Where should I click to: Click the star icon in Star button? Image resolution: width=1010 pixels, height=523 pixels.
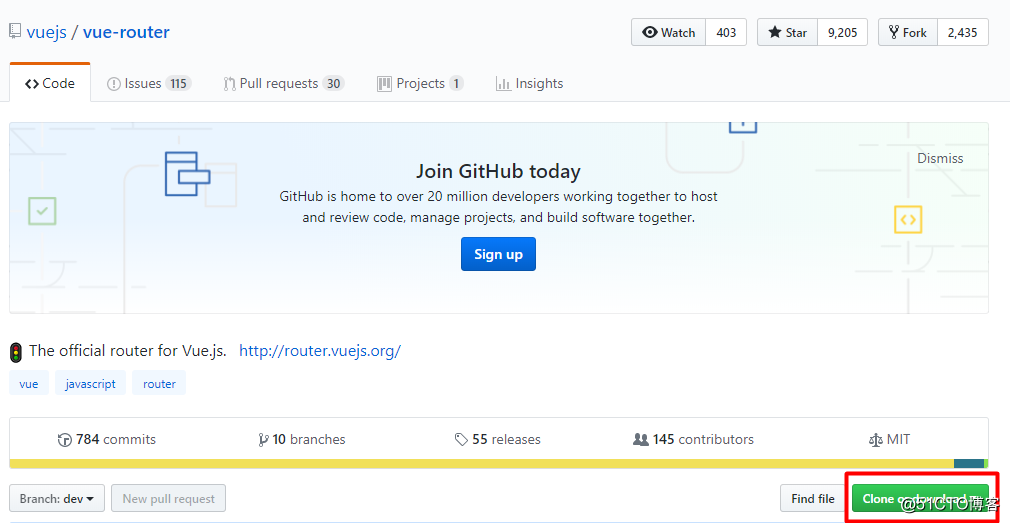775,32
